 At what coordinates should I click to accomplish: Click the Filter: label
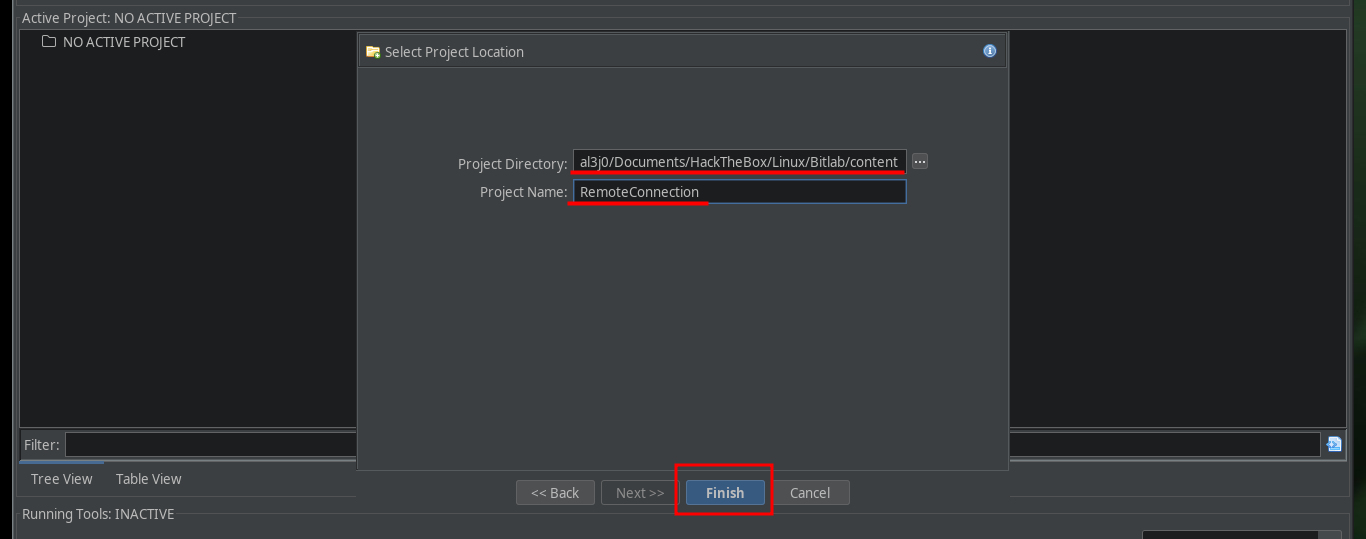[x=42, y=445]
